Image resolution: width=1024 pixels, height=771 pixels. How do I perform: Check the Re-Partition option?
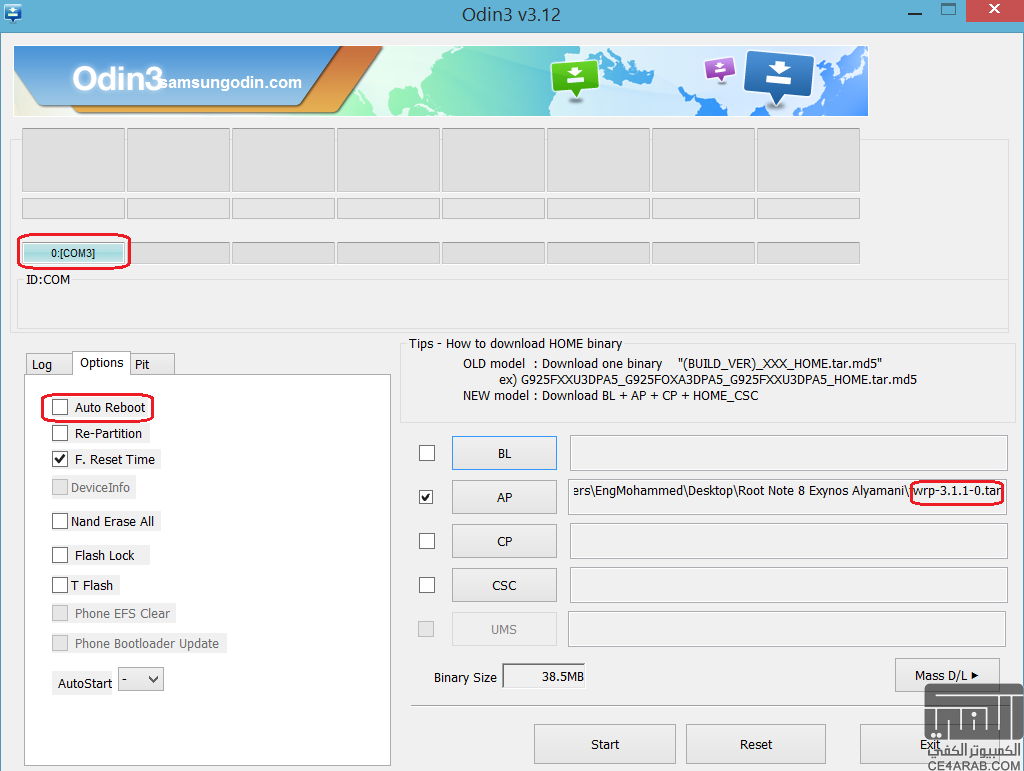[60, 433]
